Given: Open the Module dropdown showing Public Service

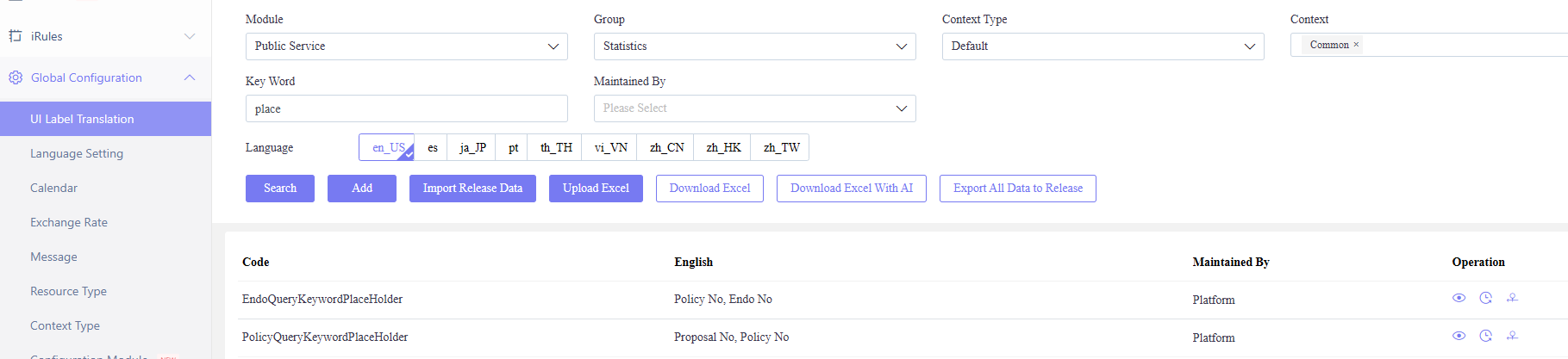Looking at the screenshot, I should click(407, 46).
